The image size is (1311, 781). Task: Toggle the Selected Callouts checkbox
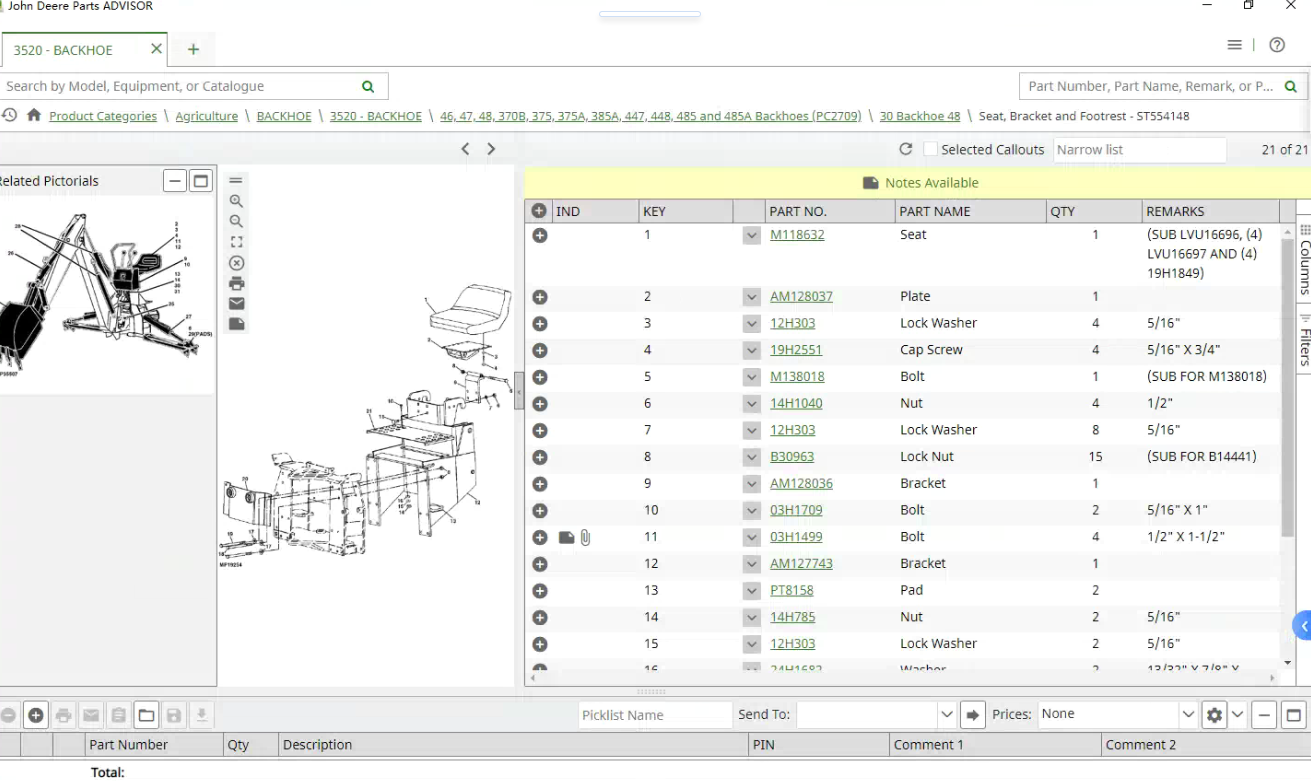(x=931, y=149)
